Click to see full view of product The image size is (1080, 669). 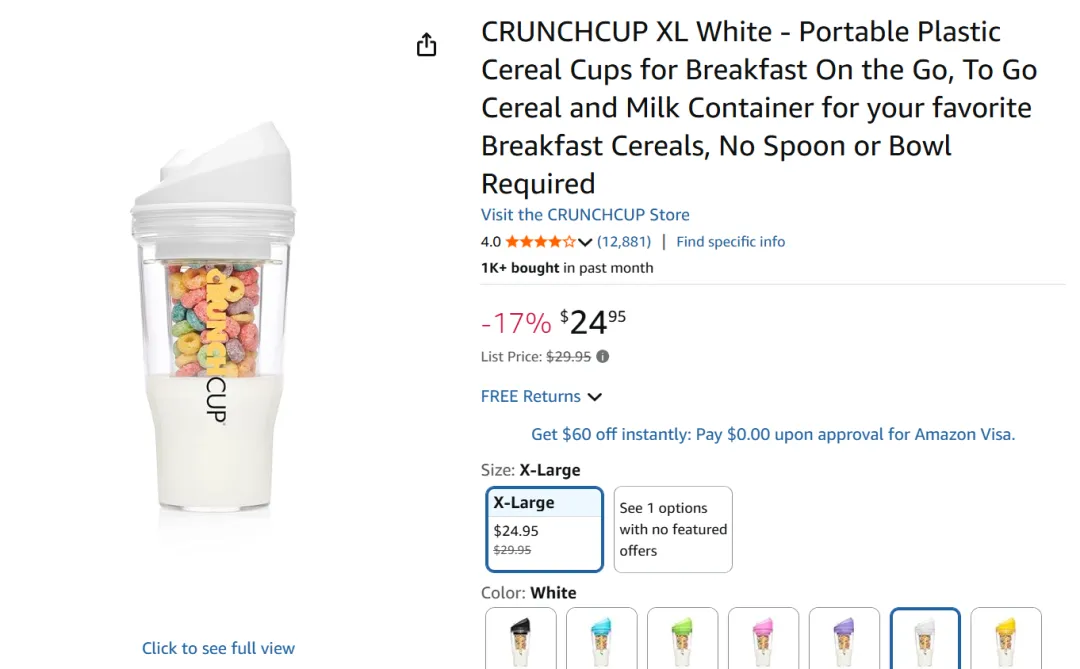pyautogui.click(x=218, y=648)
